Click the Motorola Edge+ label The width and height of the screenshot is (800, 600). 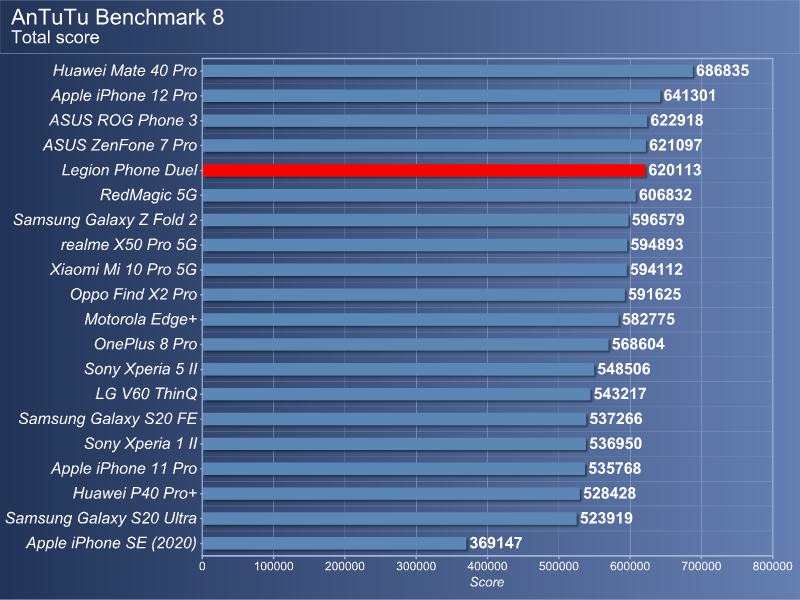click(x=141, y=319)
